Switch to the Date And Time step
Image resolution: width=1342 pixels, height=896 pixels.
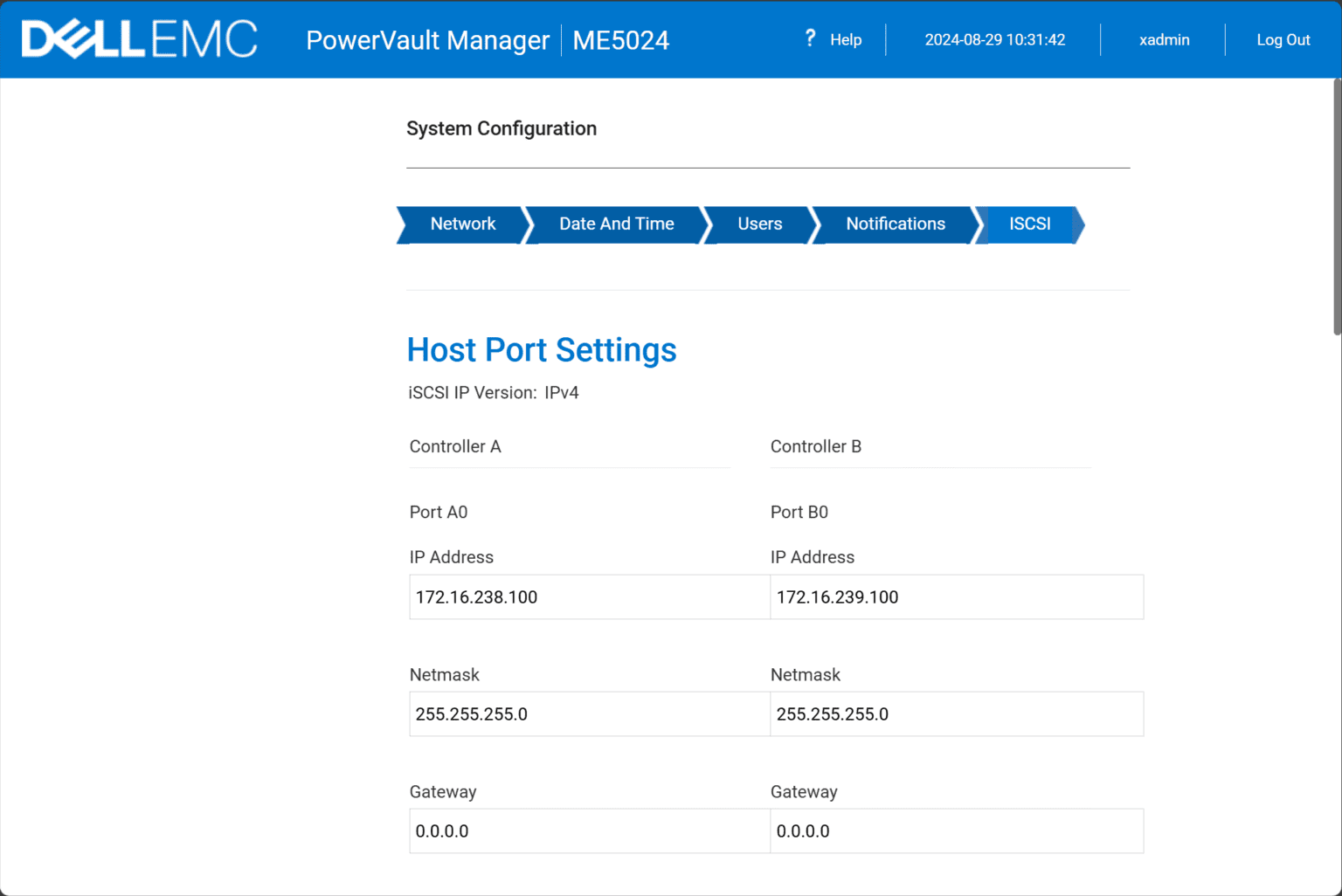pyautogui.click(x=617, y=224)
